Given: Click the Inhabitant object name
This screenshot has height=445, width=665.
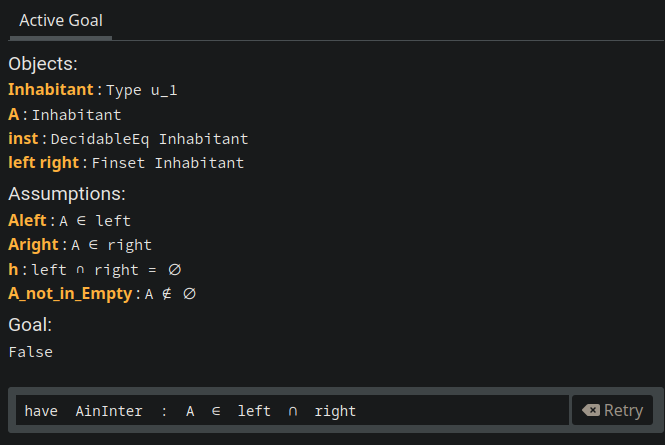Looking at the screenshot, I should pyautogui.click(x=50, y=90).
